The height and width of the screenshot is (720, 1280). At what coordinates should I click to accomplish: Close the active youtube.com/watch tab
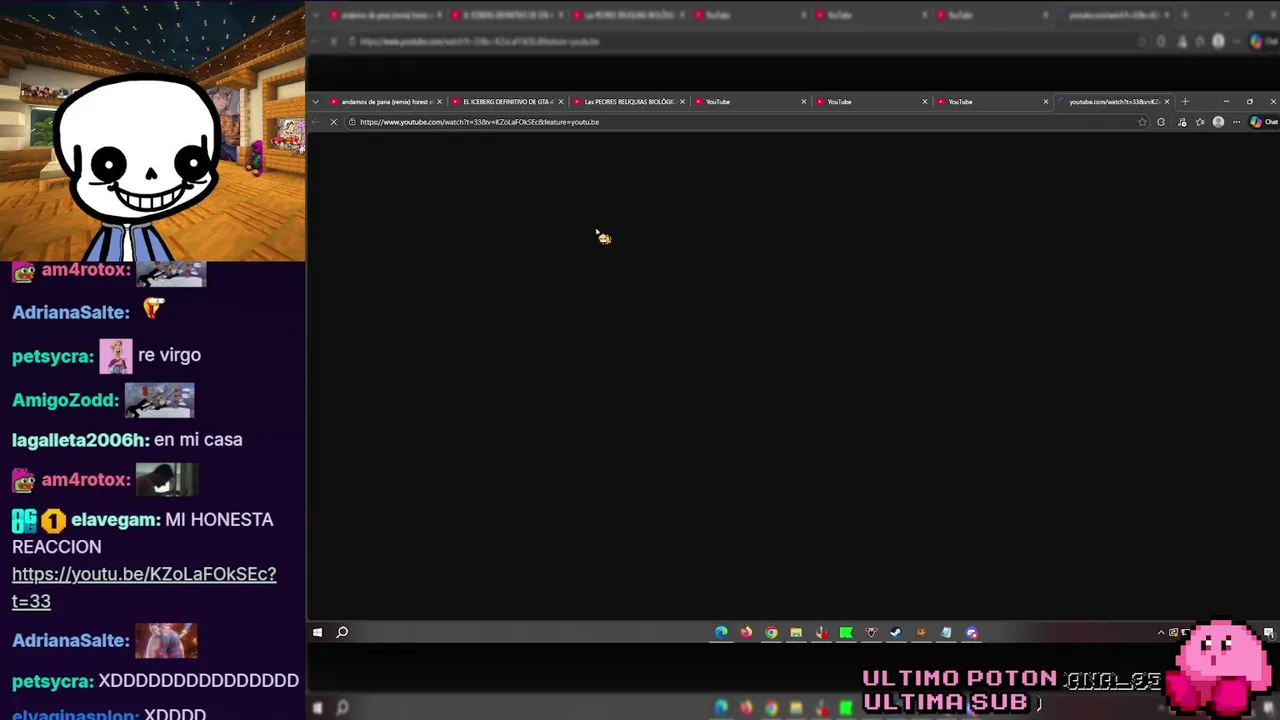tap(1166, 101)
